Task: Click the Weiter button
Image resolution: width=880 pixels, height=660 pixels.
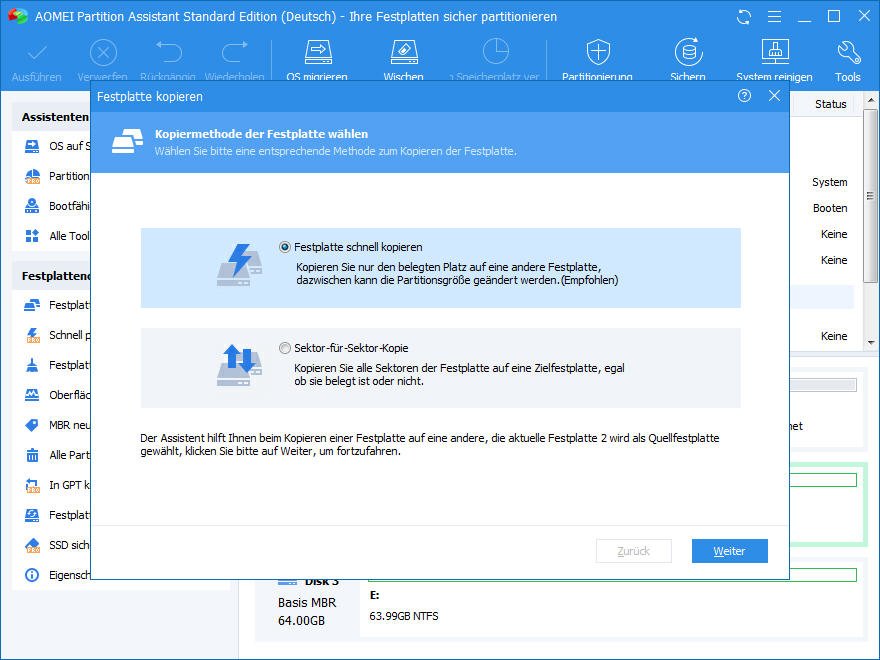Action: 730,551
